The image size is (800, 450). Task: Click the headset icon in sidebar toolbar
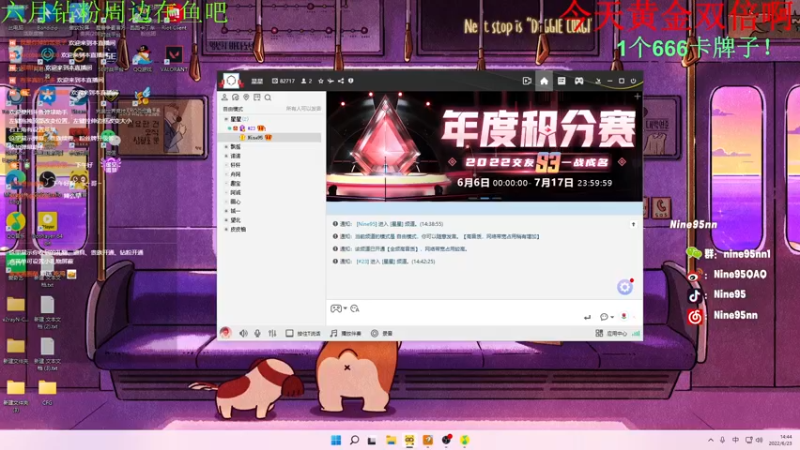click(x=235, y=97)
